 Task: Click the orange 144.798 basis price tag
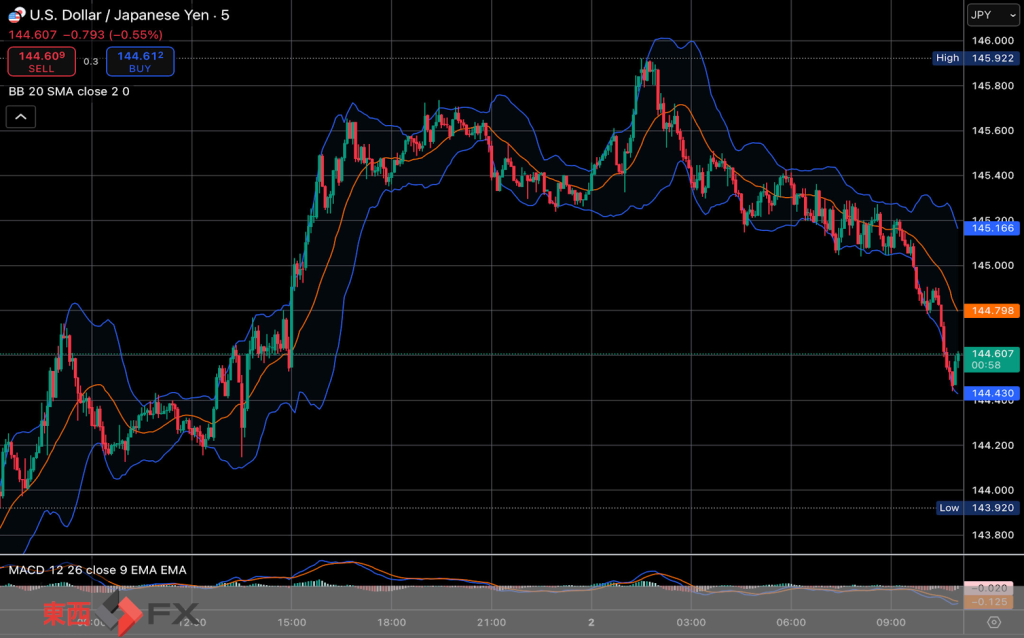(x=992, y=311)
